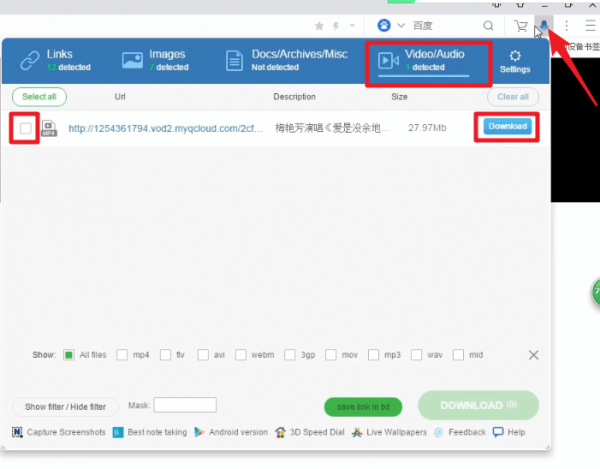Click into the Mask input field
600x469 pixels.
pos(185,405)
